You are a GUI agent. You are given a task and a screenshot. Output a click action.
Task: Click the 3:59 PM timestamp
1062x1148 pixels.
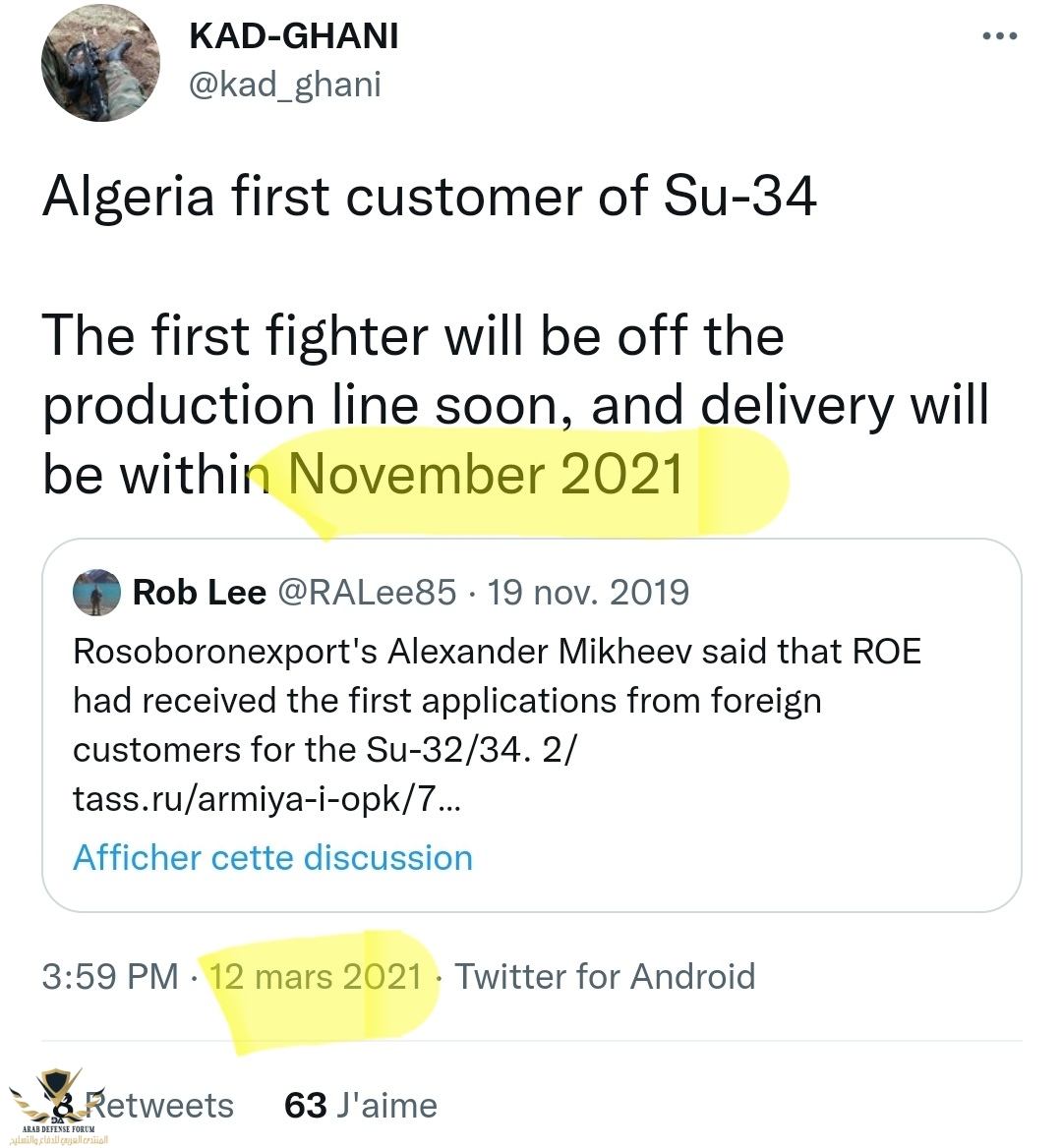pos(110,976)
